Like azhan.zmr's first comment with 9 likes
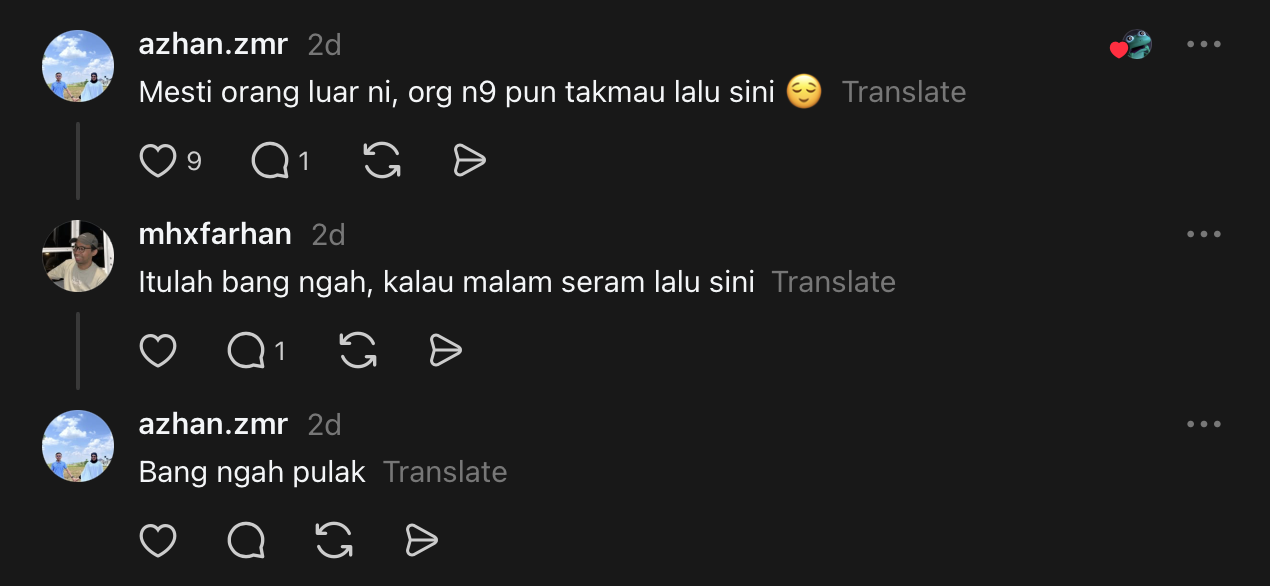This screenshot has height=586, width=1270. point(158,161)
